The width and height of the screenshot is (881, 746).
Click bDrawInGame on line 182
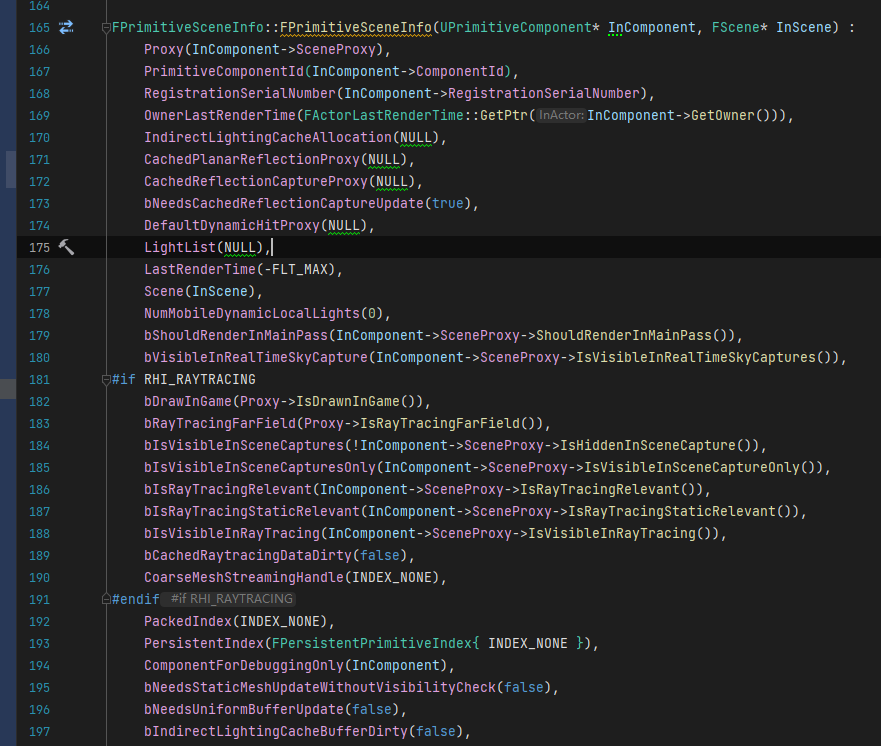[188, 402]
